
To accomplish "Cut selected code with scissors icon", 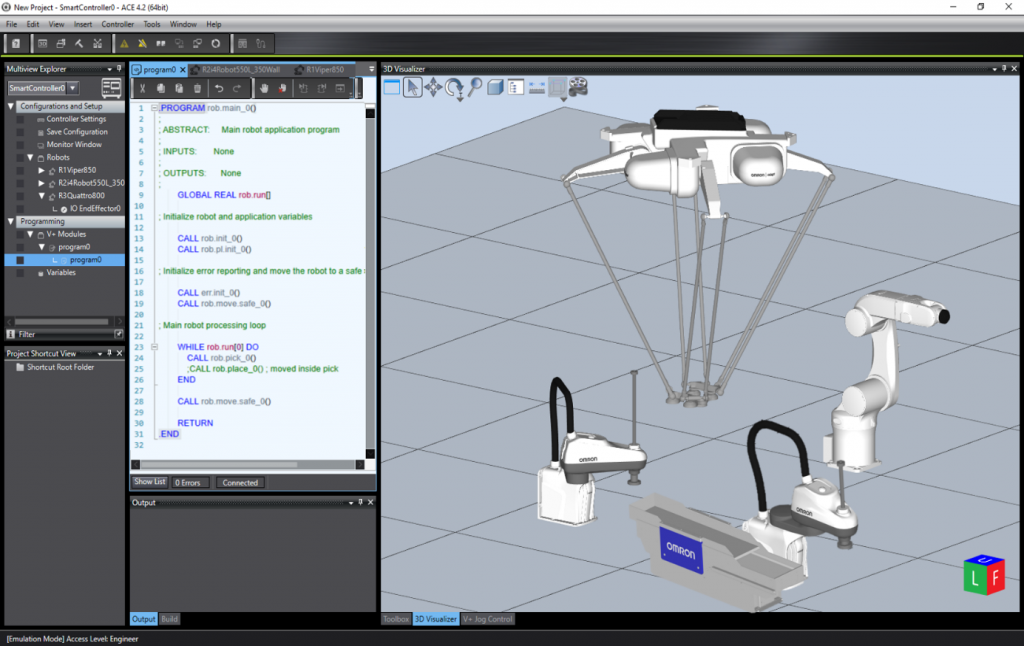I will pyautogui.click(x=143, y=88).
